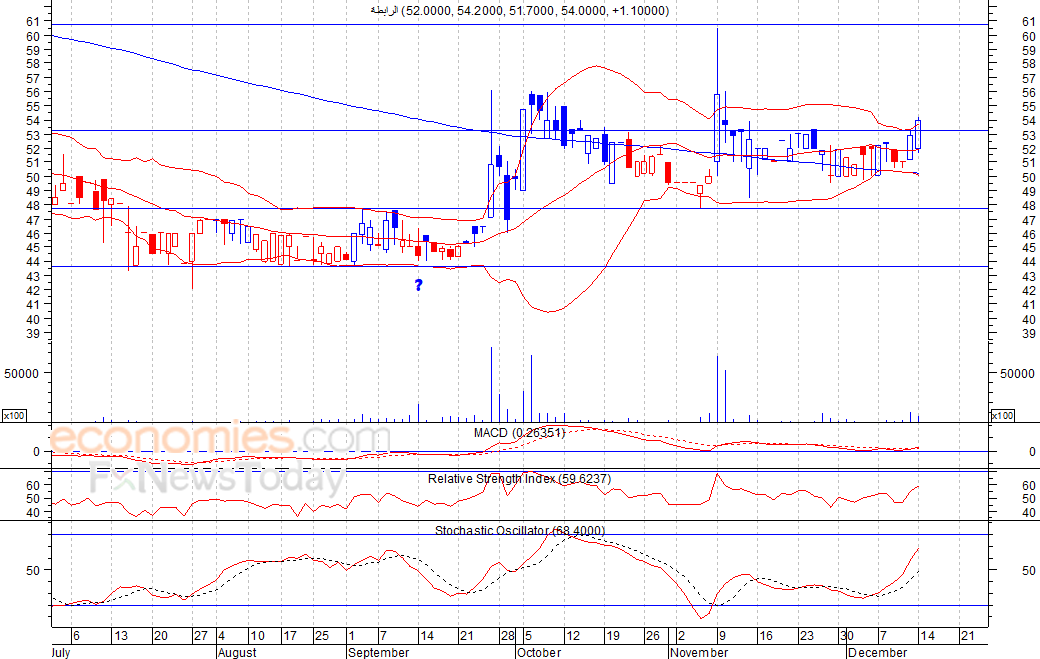Click the 50000 volume label on left axis

pyautogui.click(x=22, y=373)
